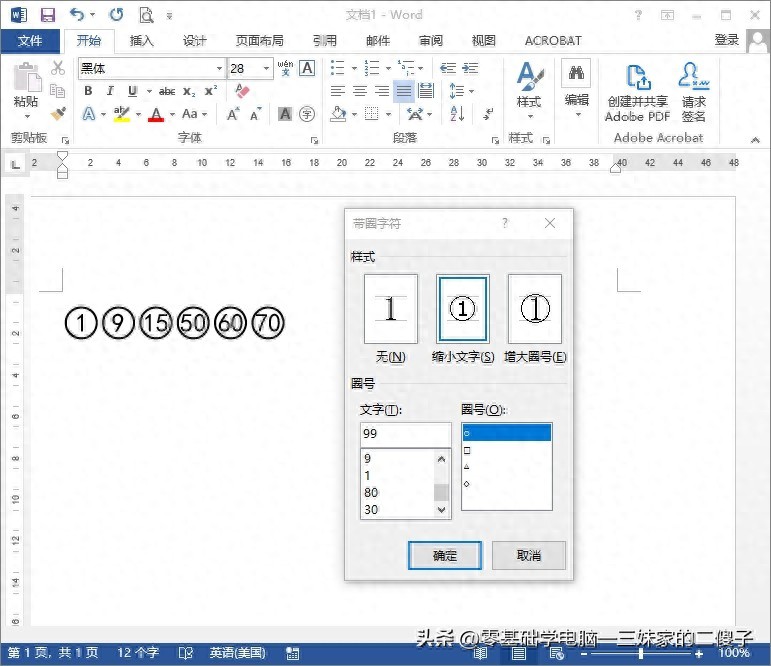
Task: Open the font size dropdown showing 28
Action: click(x=266, y=68)
